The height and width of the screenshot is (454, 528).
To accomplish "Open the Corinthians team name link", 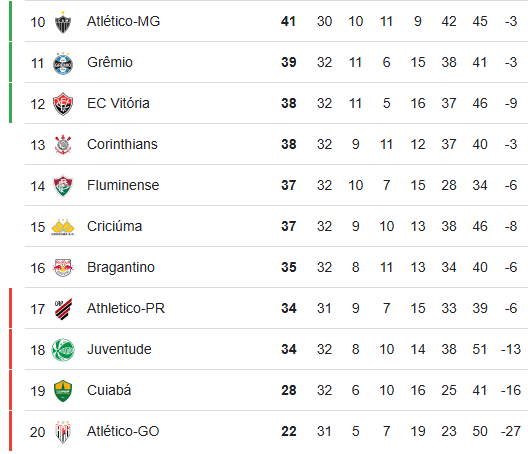I will [x=122, y=144].
